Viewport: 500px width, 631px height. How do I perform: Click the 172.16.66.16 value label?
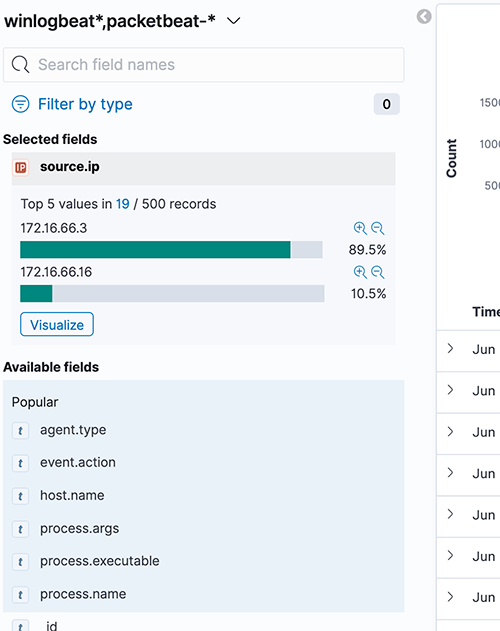coord(56,272)
